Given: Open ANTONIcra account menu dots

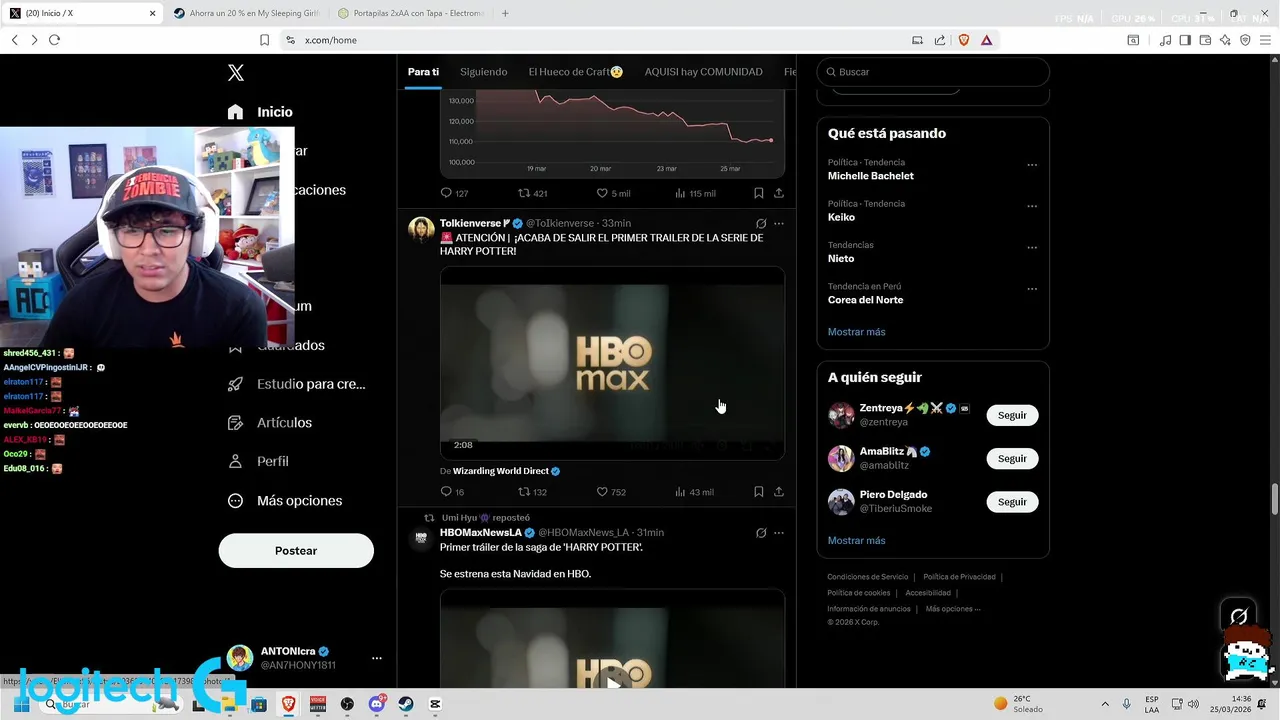Looking at the screenshot, I should click(x=377, y=658).
